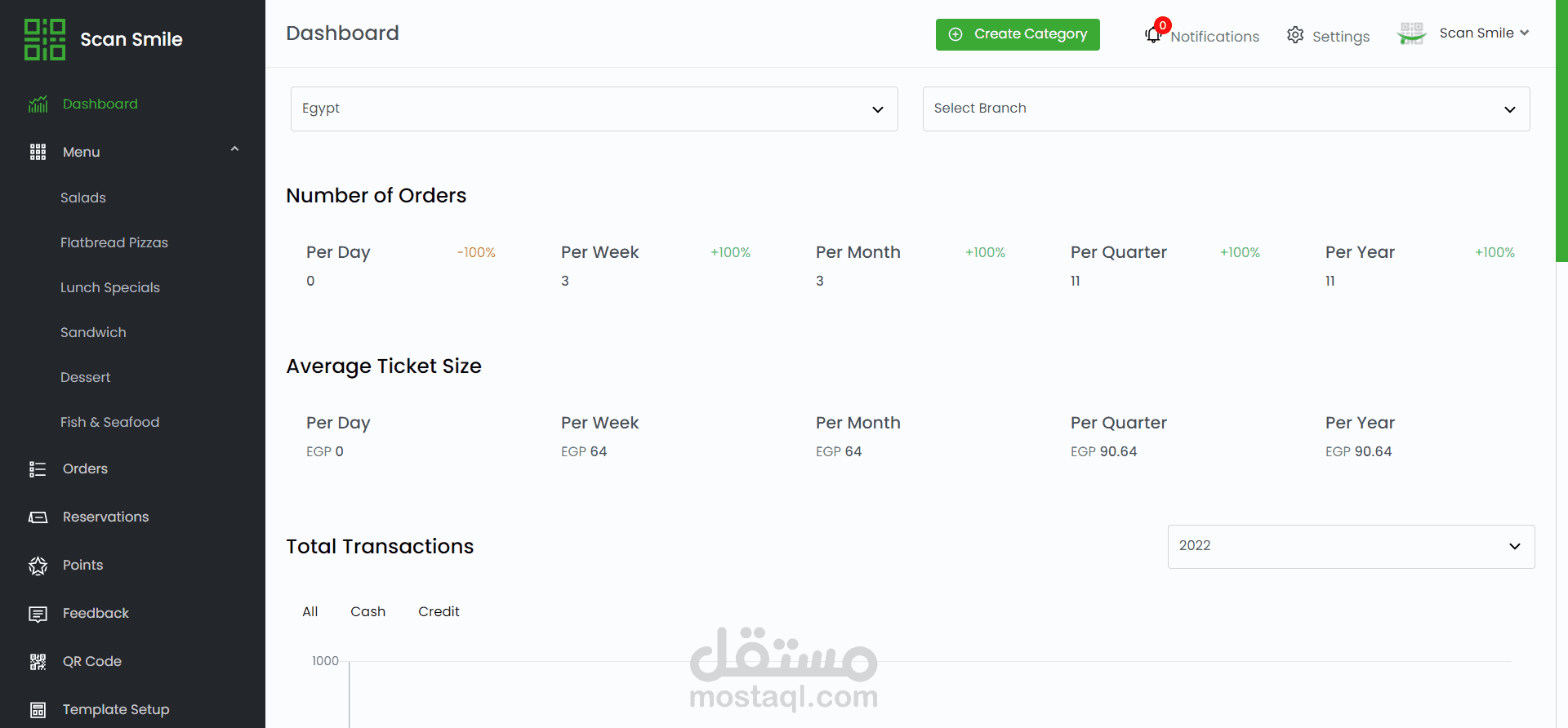Open the Salads menu category

coord(83,198)
